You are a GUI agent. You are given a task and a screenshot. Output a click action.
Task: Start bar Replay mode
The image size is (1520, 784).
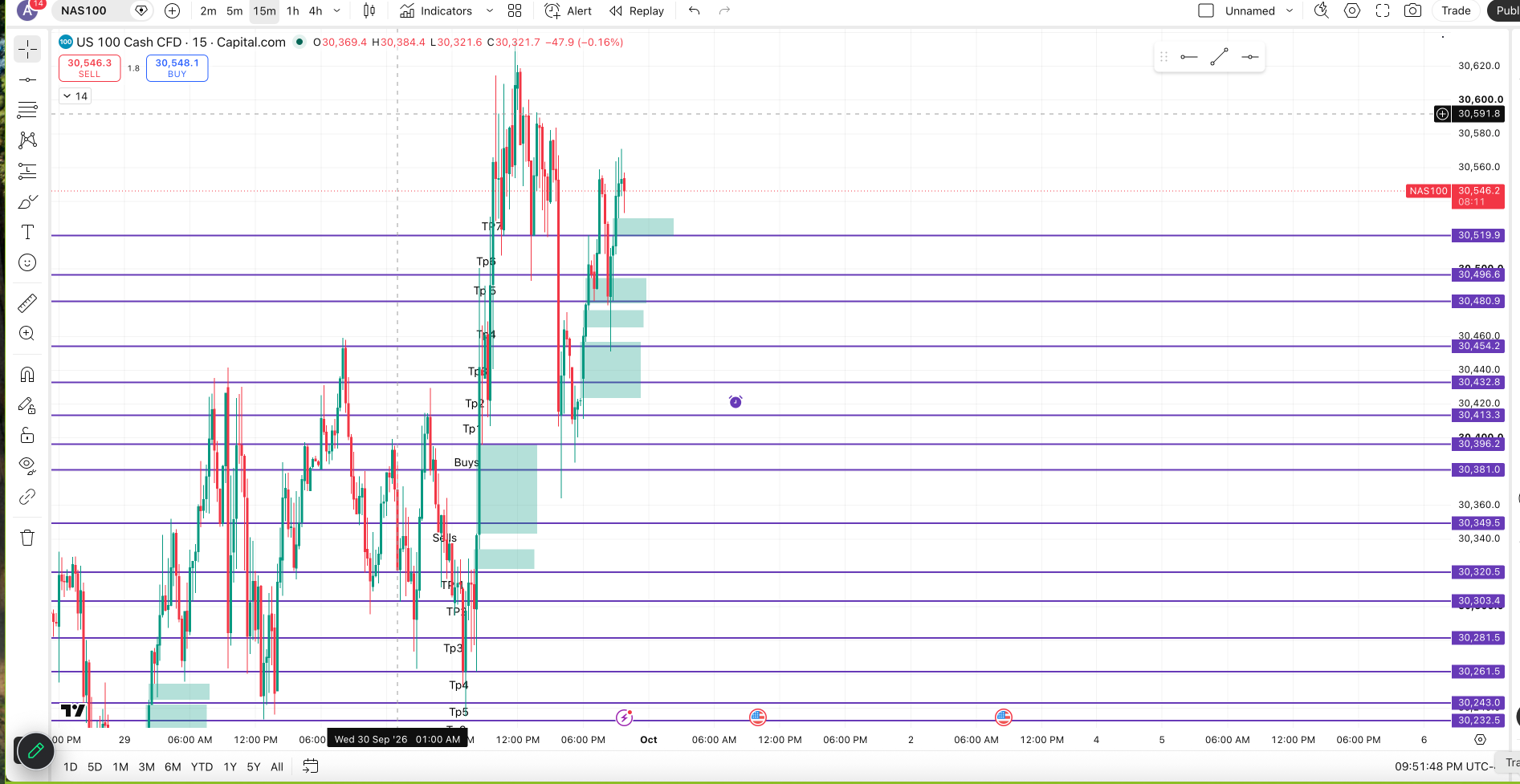pyautogui.click(x=637, y=10)
